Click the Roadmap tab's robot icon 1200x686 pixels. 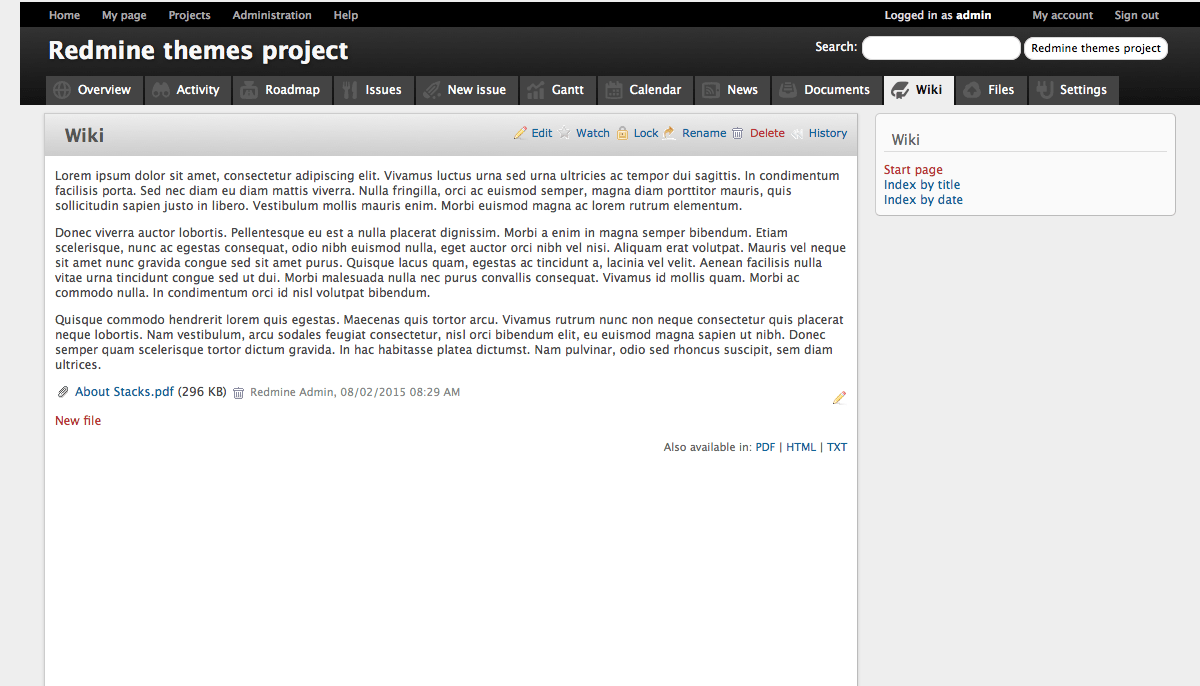tap(249, 90)
